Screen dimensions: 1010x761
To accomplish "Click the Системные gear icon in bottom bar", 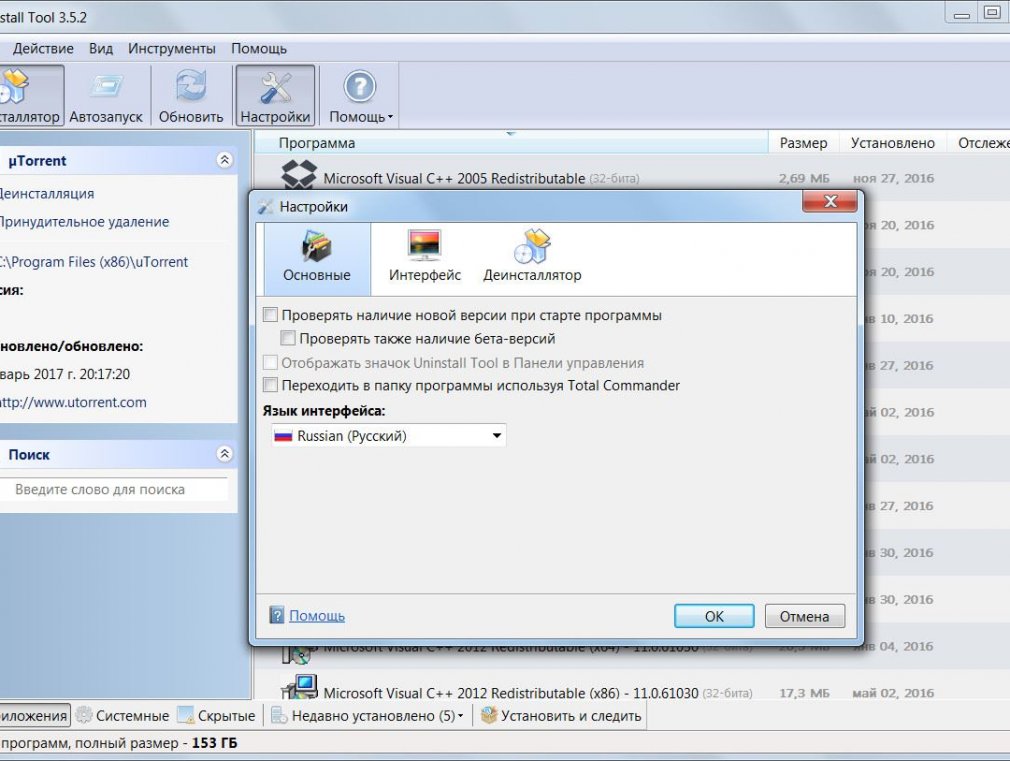I will 84,715.
